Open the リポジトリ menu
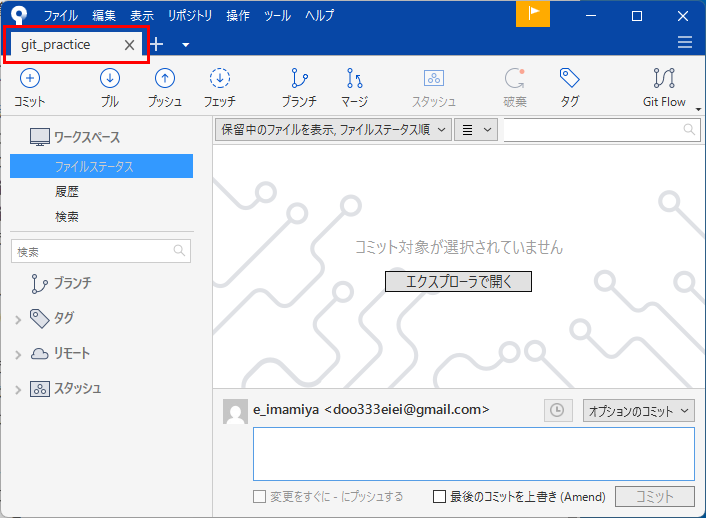 point(189,16)
